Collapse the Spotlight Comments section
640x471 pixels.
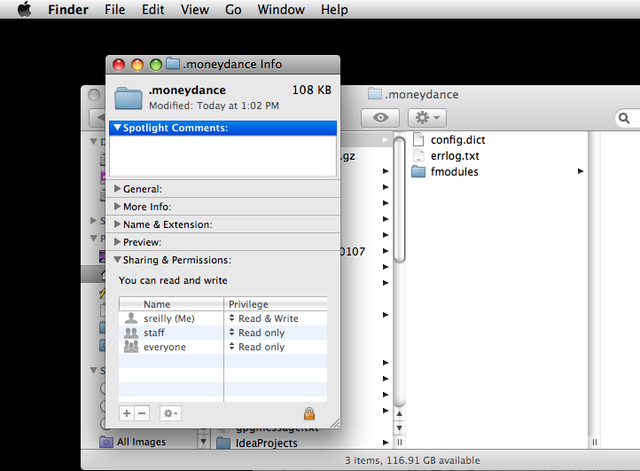(x=118, y=128)
